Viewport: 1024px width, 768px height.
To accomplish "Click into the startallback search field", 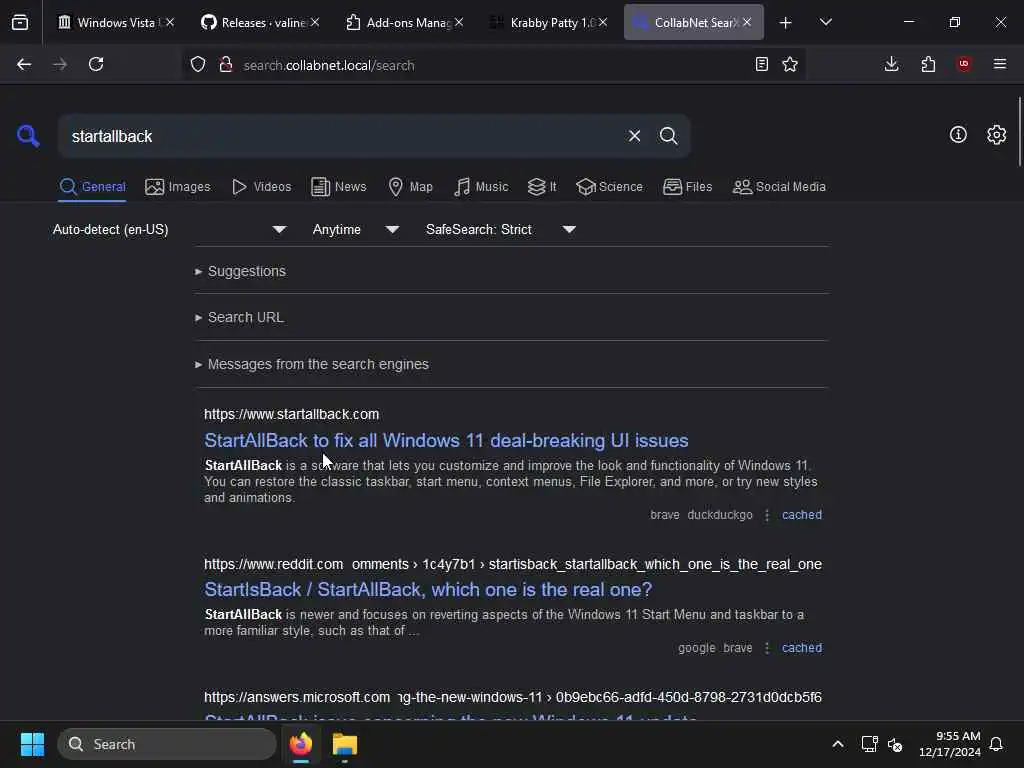I will 340,136.
